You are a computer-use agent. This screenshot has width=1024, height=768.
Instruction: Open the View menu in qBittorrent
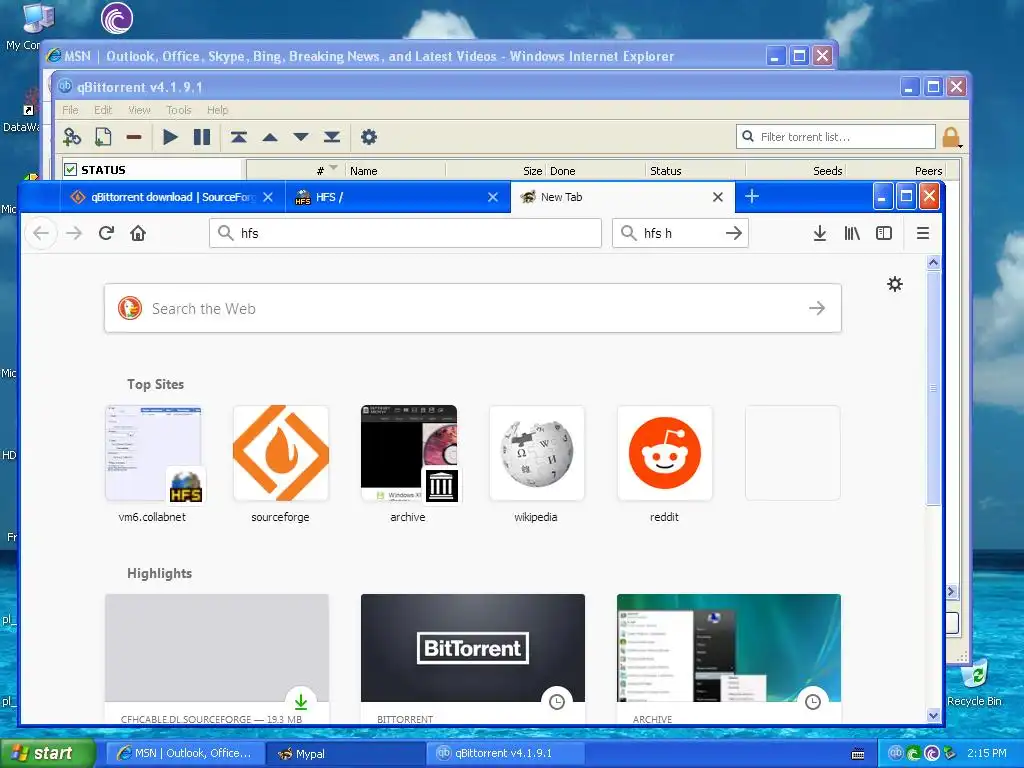(x=139, y=110)
